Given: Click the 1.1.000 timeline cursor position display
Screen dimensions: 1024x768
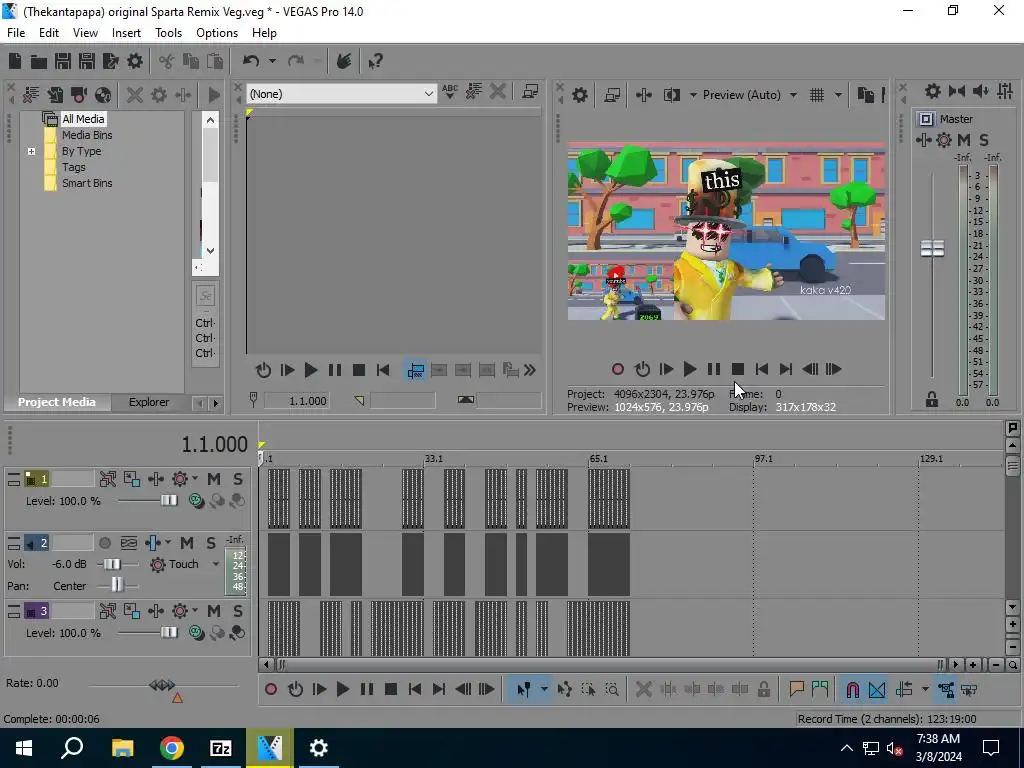Looking at the screenshot, I should (214, 445).
